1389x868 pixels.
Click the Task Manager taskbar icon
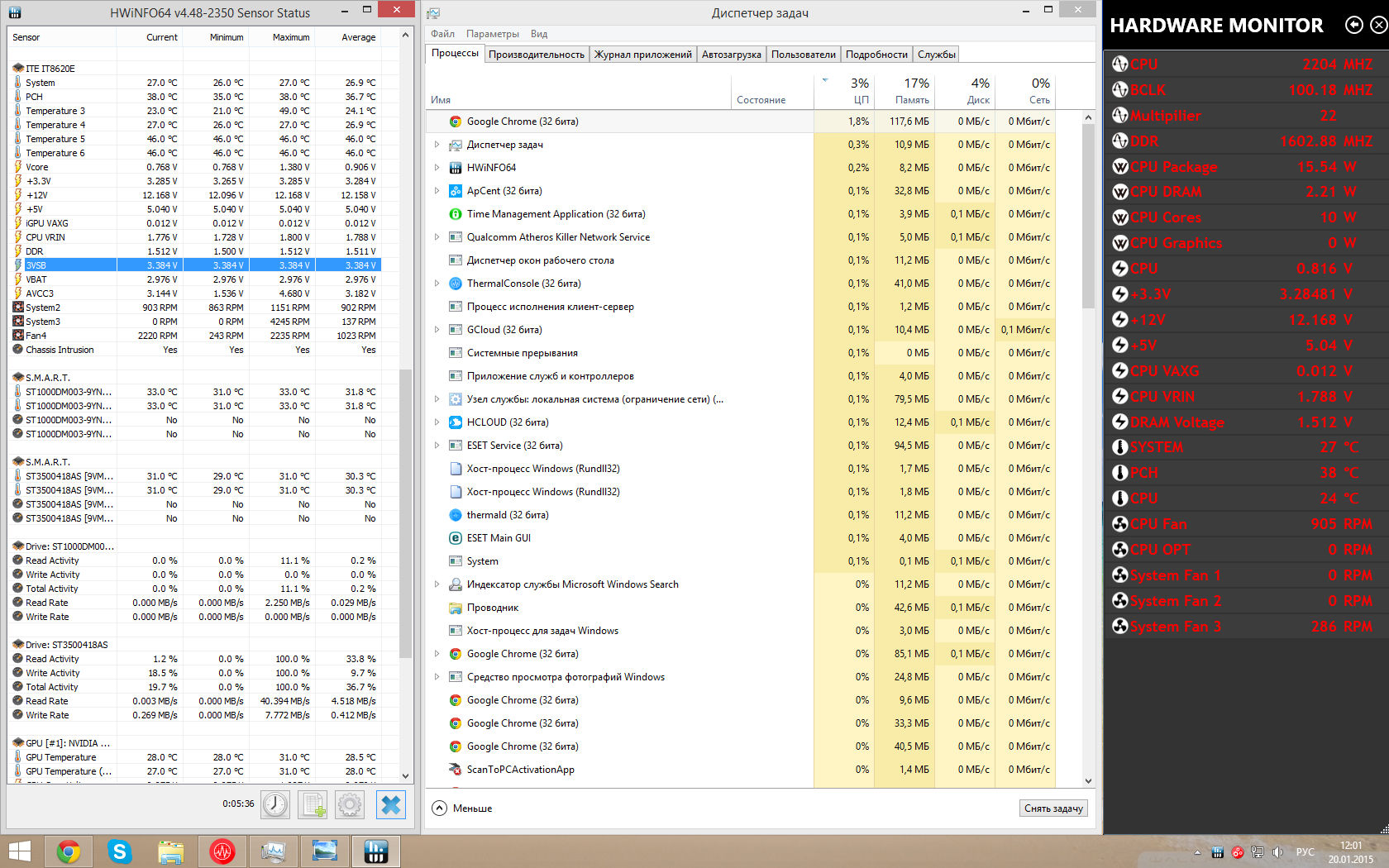pos(274,851)
